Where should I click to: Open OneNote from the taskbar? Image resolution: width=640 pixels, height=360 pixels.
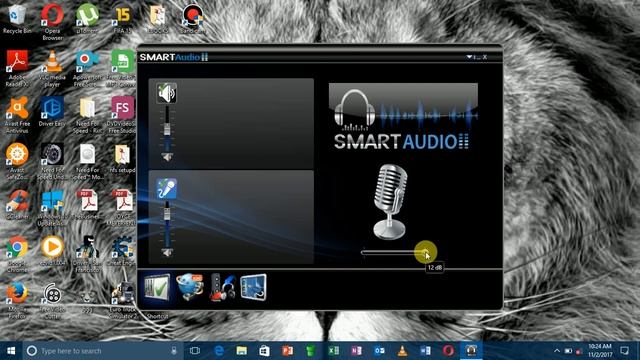(x=356, y=351)
